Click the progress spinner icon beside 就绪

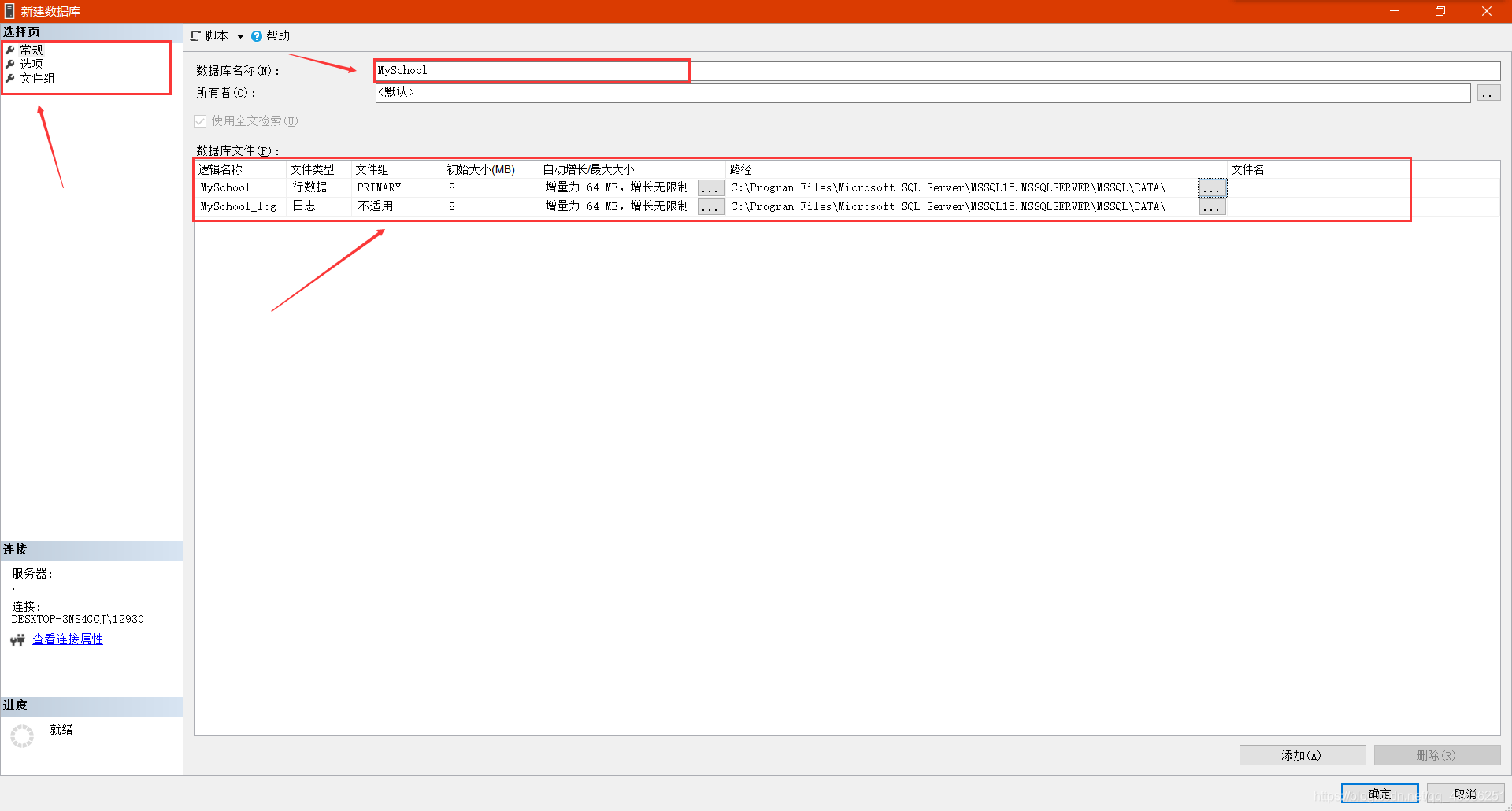coord(22,736)
